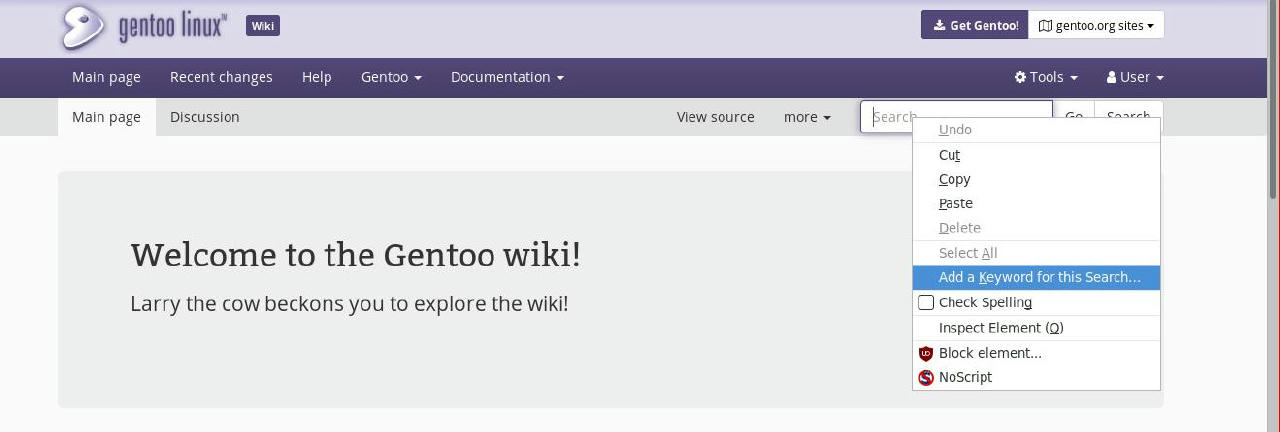Screen dimensions: 1280x432
Task: Open the User dropdown
Action: [x=1135, y=77]
